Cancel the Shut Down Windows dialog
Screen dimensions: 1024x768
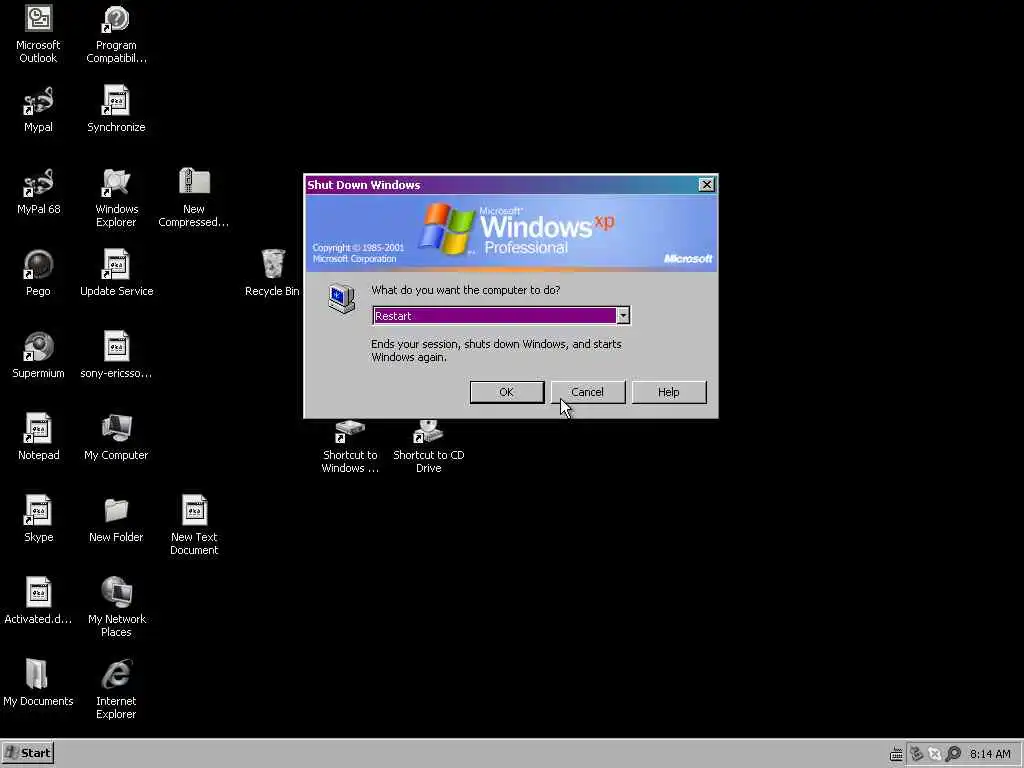click(588, 392)
